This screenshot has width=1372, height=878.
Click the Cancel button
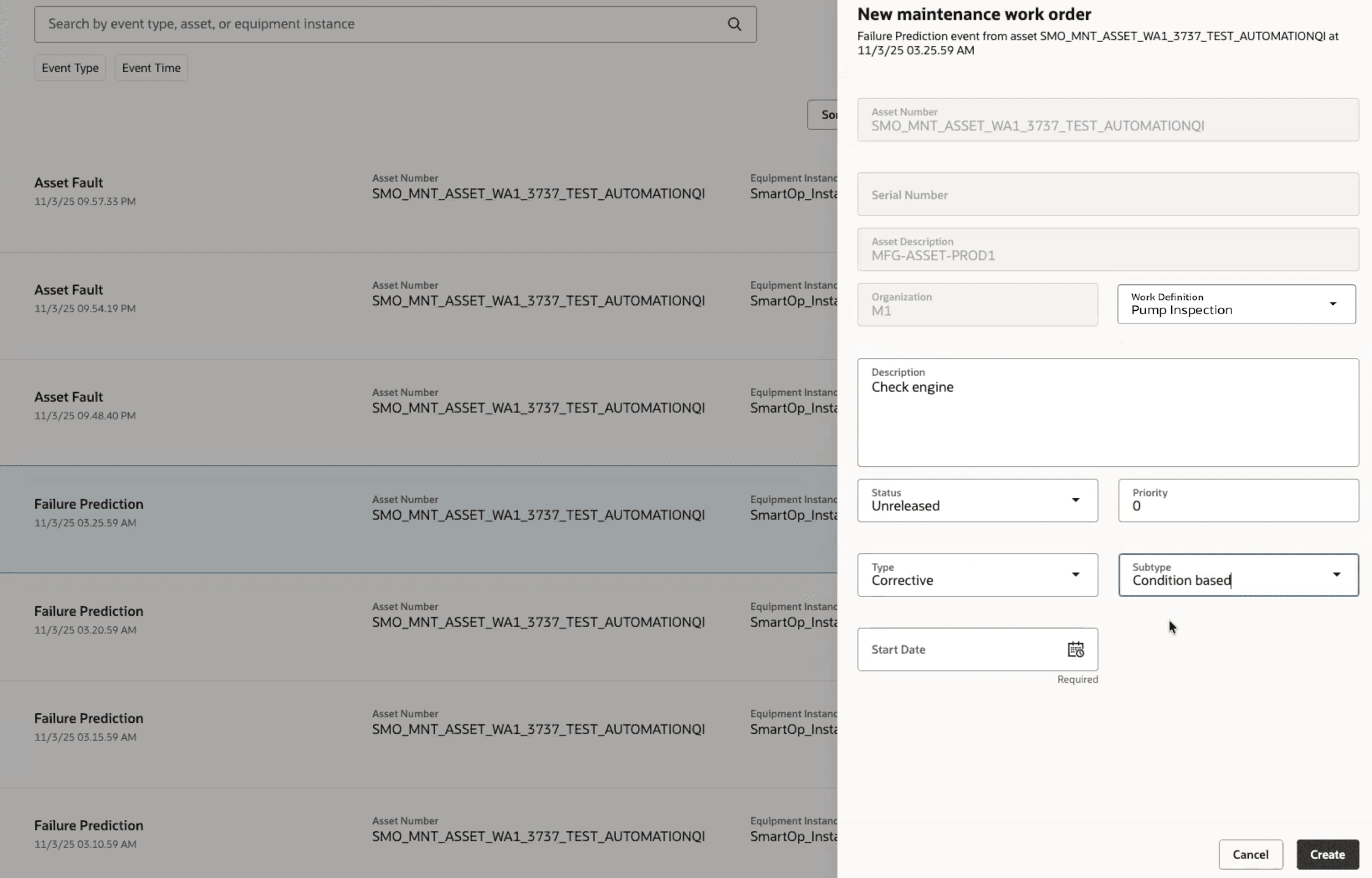click(1250, 854)
